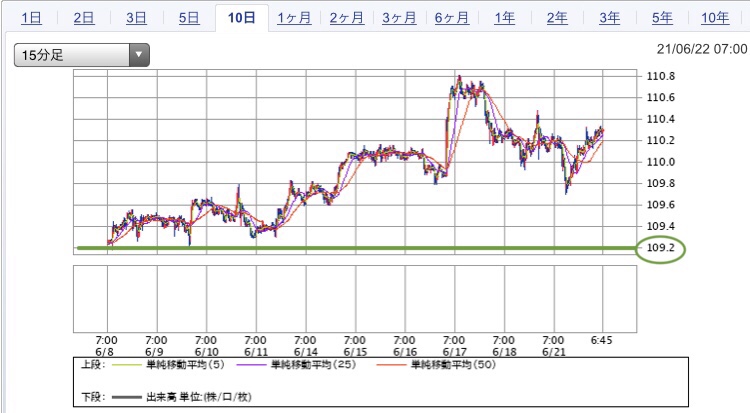Click the 110.0 price axis label

pyautogui.click(x=661, y=162)
